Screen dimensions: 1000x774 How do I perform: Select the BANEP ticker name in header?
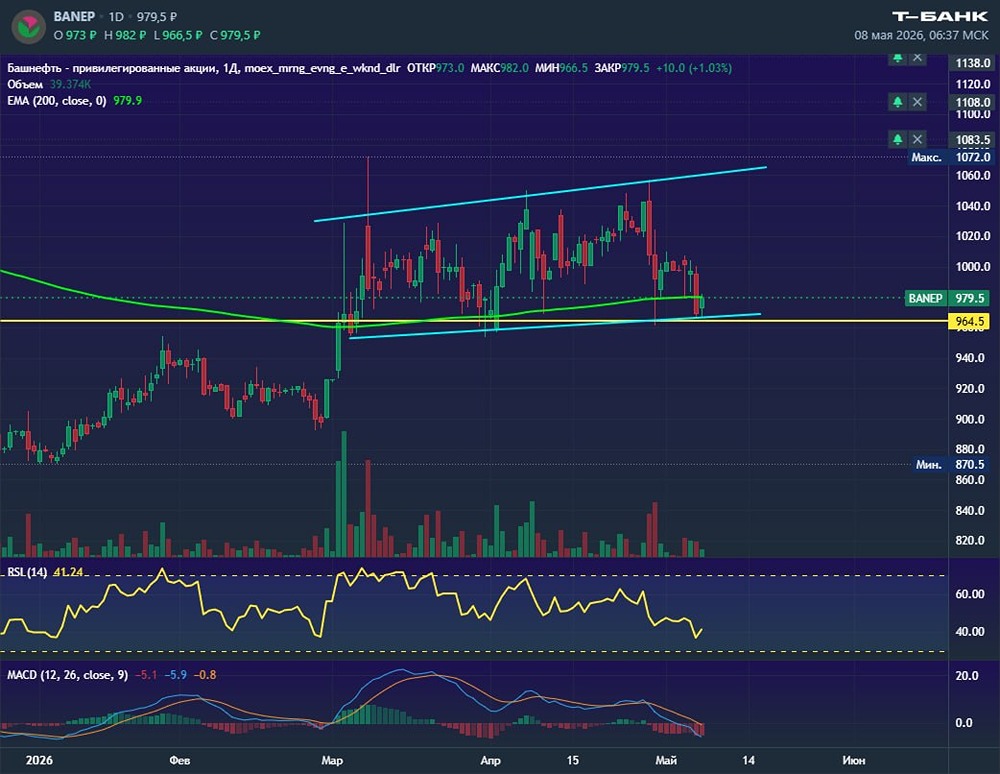point(74,17)
